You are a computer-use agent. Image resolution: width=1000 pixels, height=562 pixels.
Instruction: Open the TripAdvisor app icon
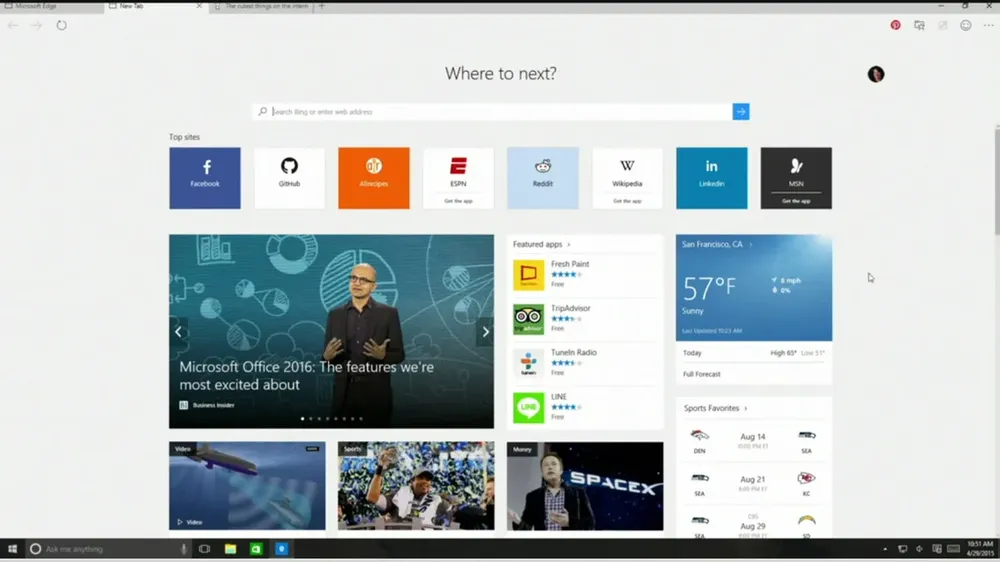click(x=529, y=319)
